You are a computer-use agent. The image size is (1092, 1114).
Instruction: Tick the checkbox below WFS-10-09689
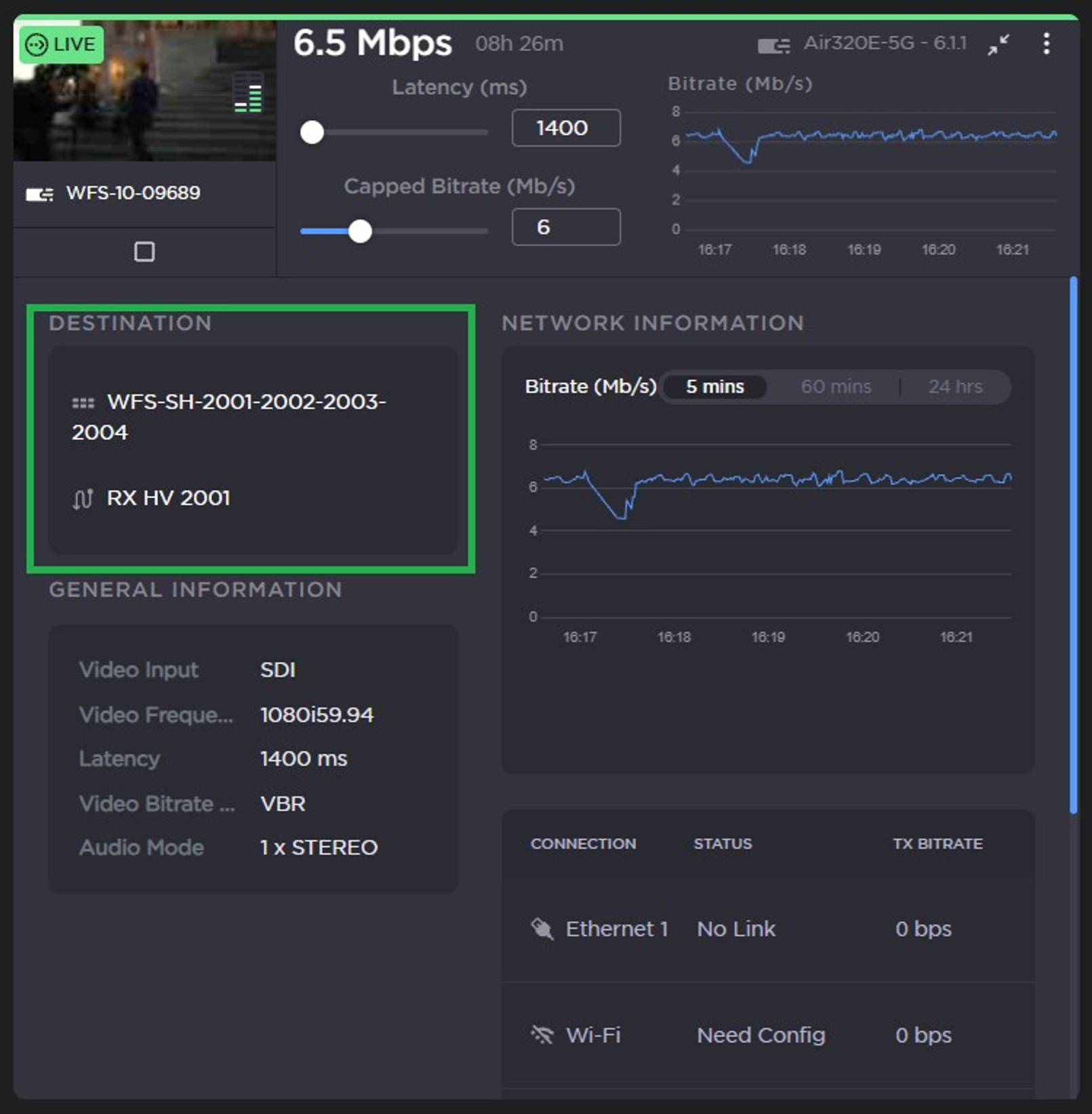(x=144, y=252)
